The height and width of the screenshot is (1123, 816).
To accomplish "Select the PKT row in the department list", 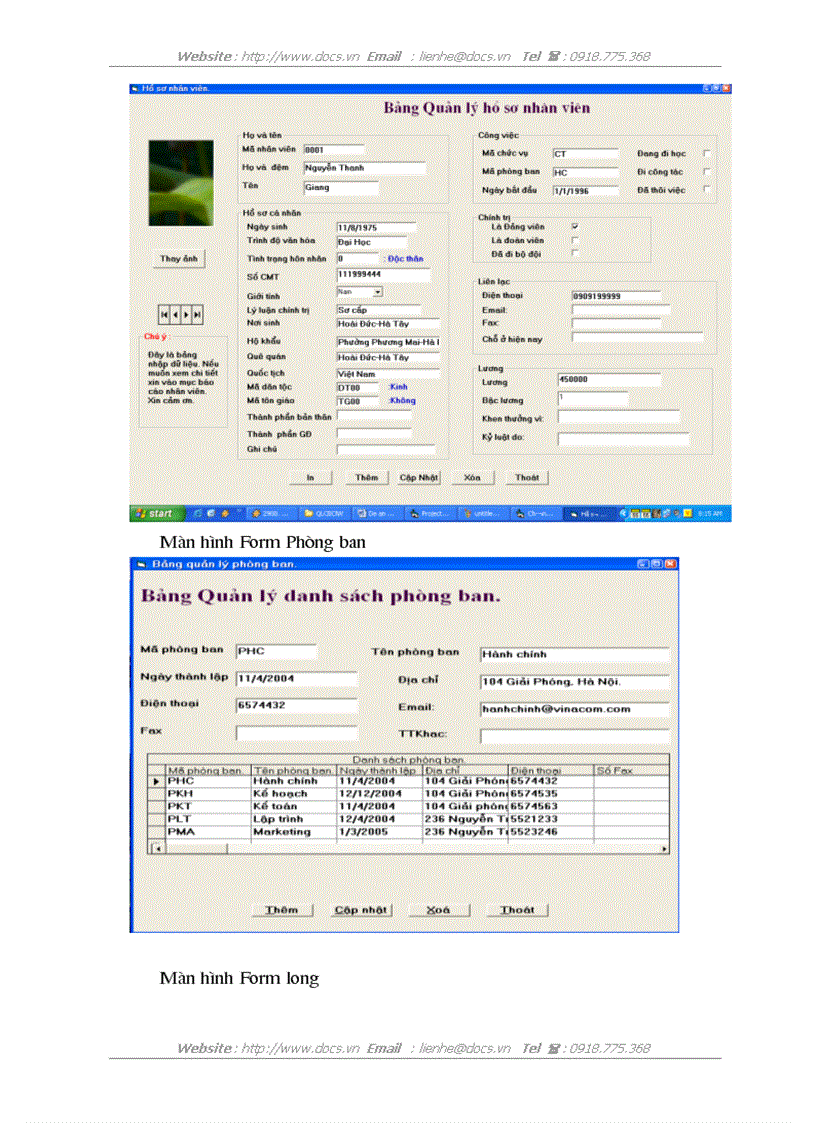I will [197, 806].
